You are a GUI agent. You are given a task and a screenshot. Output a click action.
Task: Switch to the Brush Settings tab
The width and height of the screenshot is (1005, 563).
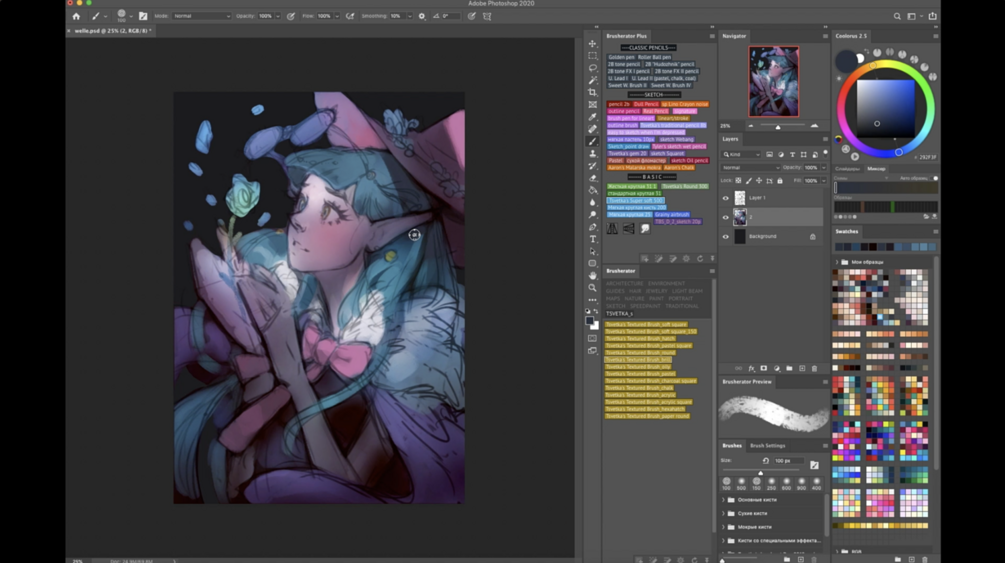(x=767, y=446)
